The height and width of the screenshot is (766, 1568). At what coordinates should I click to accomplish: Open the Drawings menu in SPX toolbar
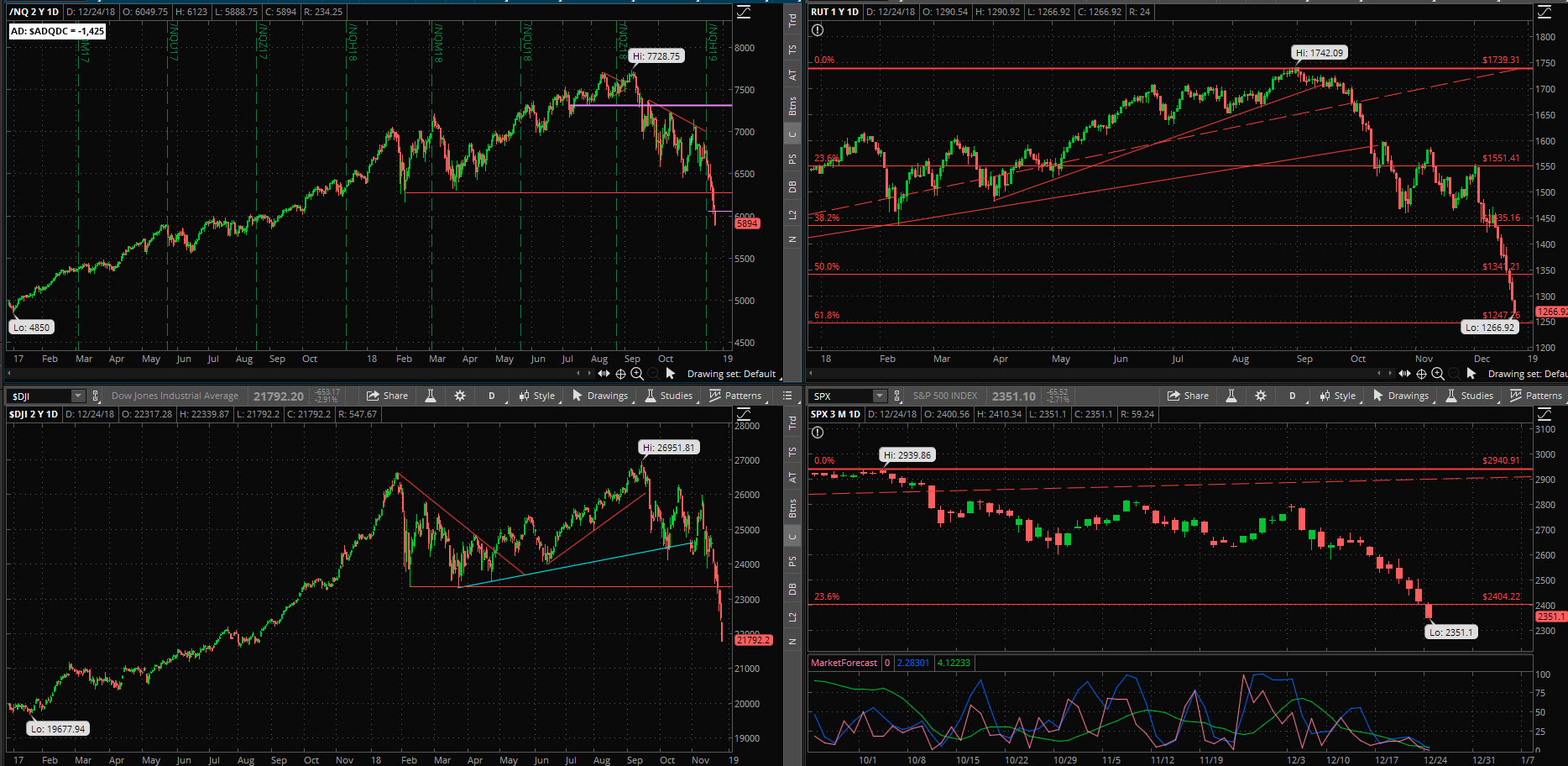coord(1401,396)
